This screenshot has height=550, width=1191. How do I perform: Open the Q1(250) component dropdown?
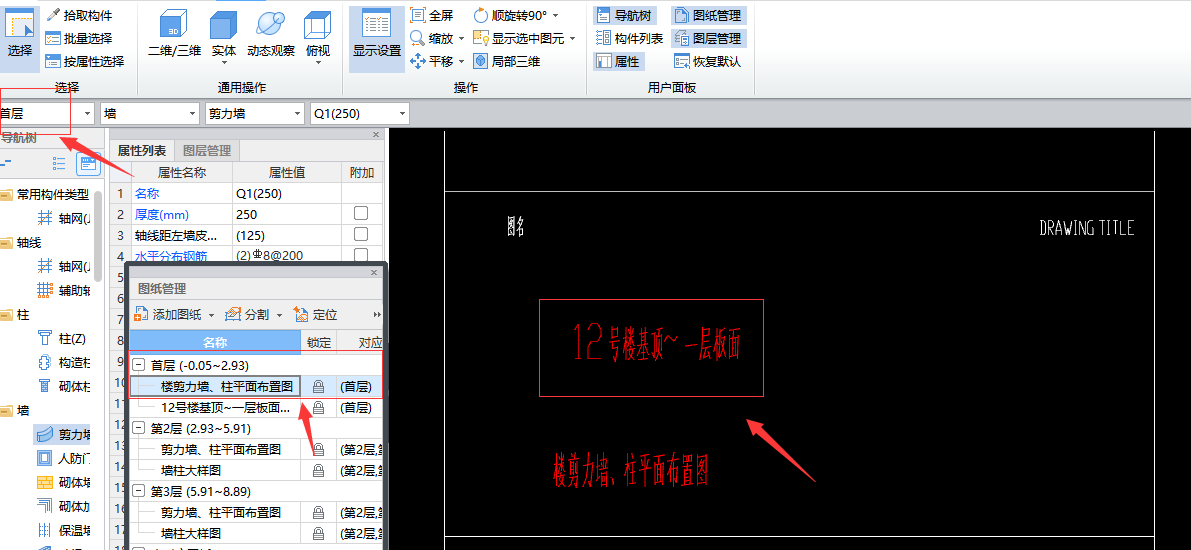pos(402,114)
